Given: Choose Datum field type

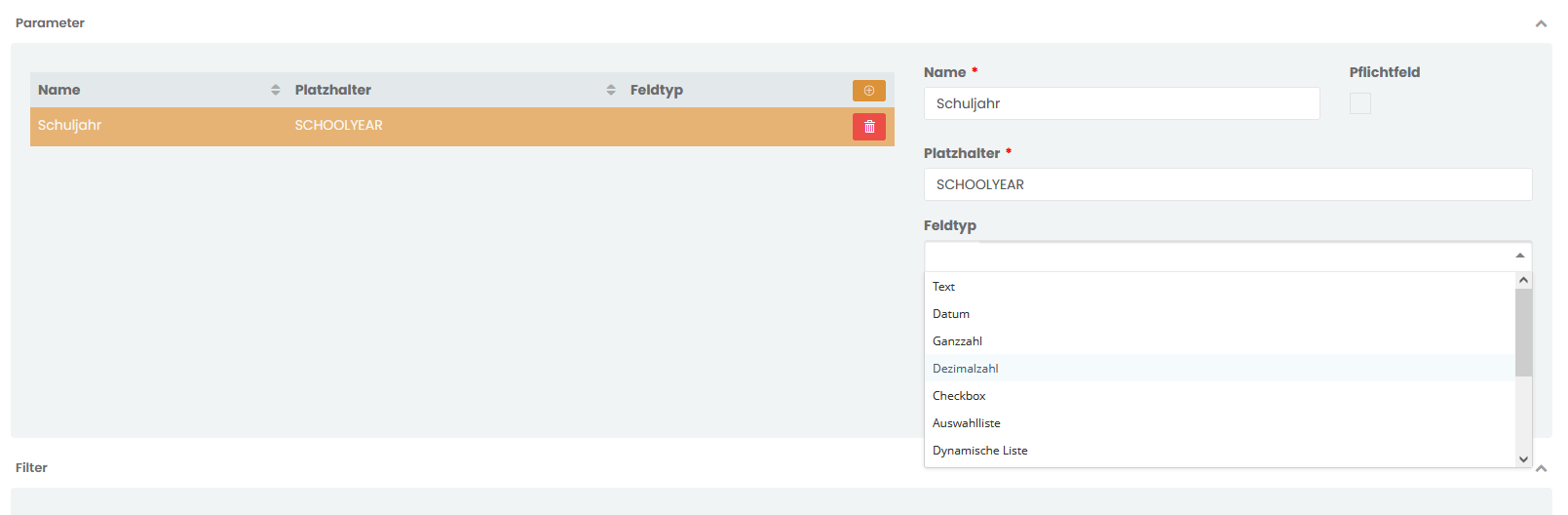Looking at the screenshot, I should click(1220, 314).
